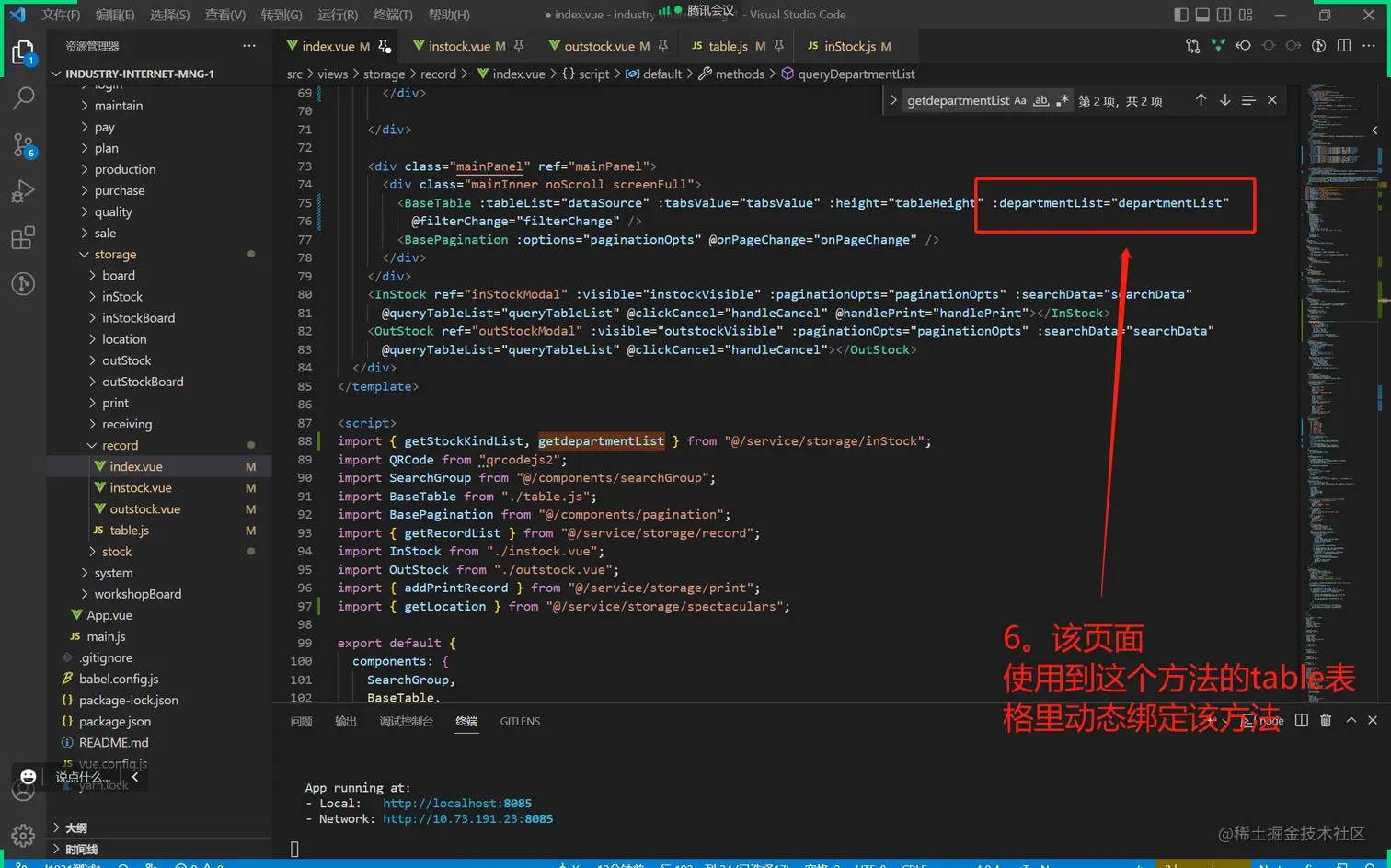
Task: Open the editor more actions ellipsis
Action: click(1369, 46)
